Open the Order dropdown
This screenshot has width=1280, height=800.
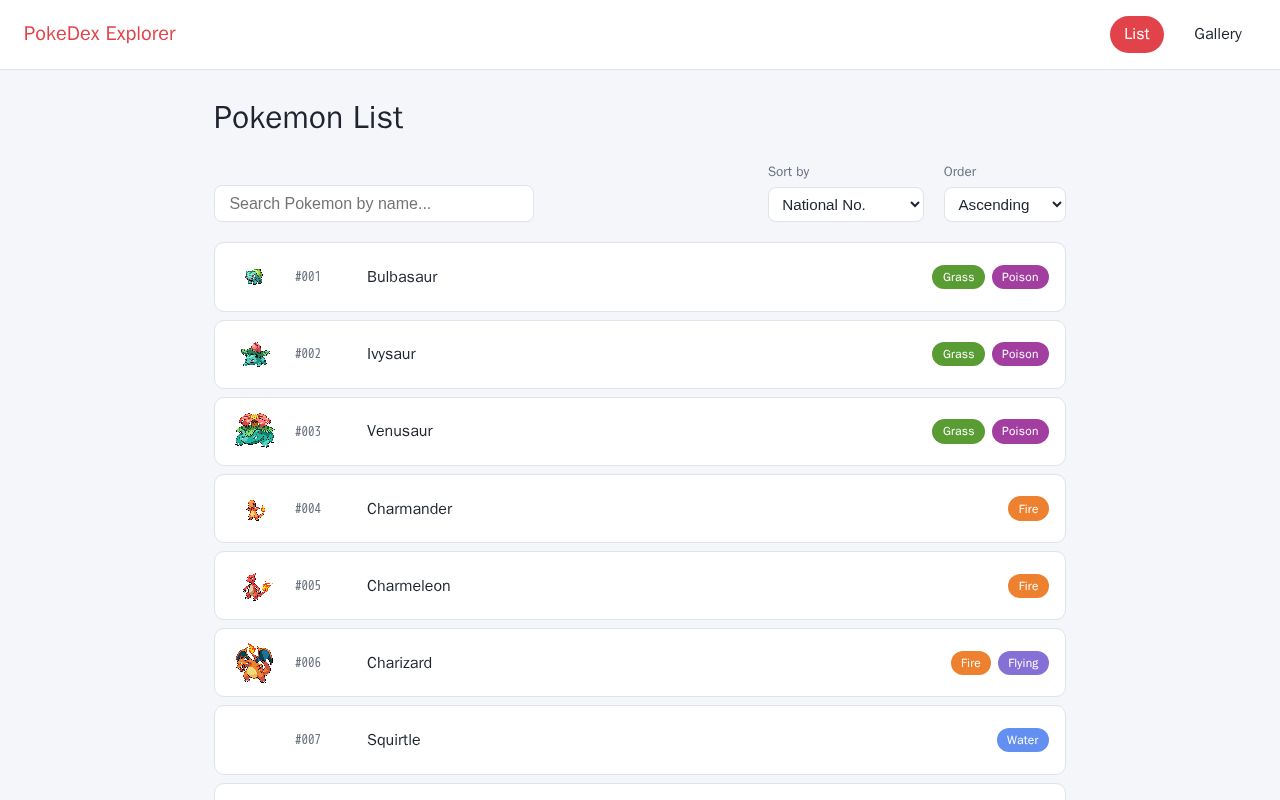tap(1005, 204)
